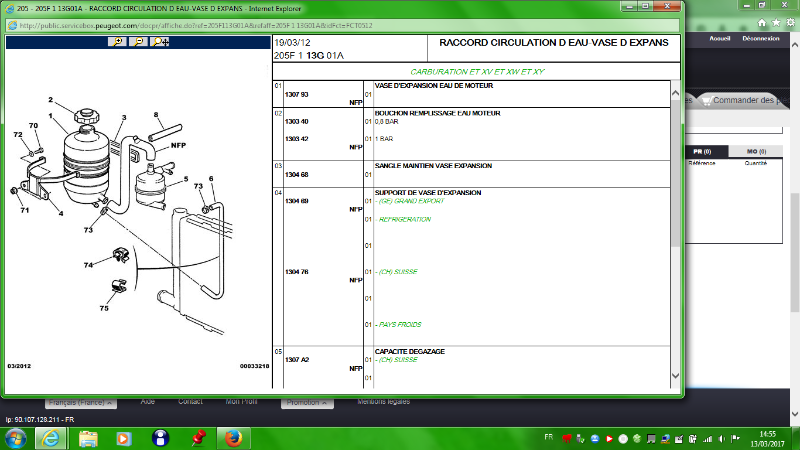This screenshot has width=800, height=450.
Task: Select part reference 1304 69
Action: click(296, 201)
